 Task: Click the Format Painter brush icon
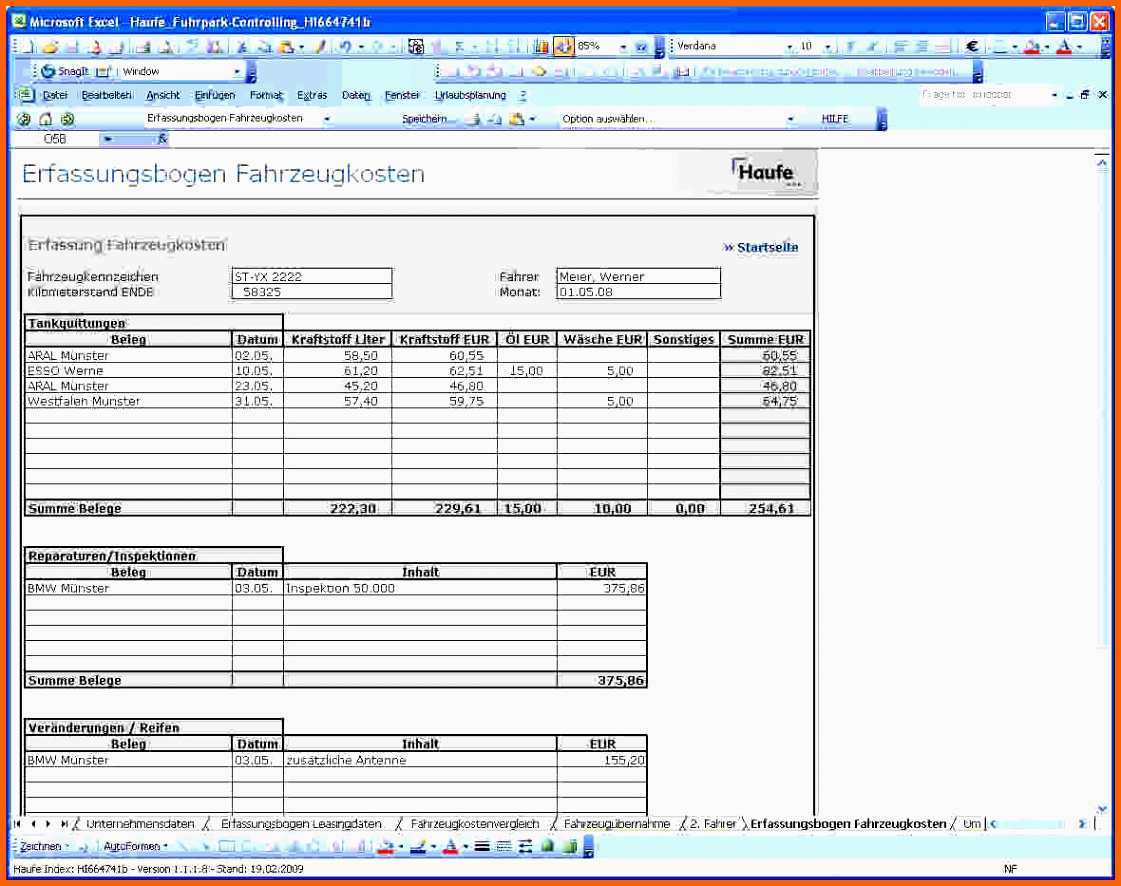click(321, 47)
